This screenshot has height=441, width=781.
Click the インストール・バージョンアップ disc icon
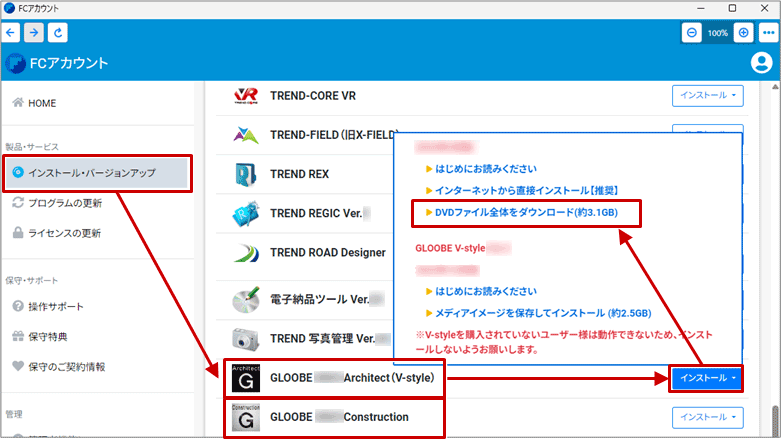coord(18,172)
